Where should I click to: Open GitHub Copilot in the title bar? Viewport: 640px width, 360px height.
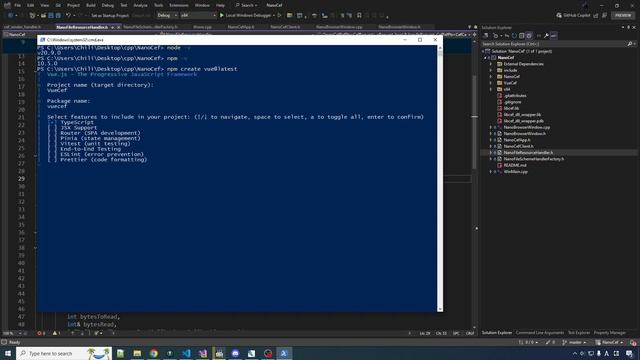click(573, 16)
